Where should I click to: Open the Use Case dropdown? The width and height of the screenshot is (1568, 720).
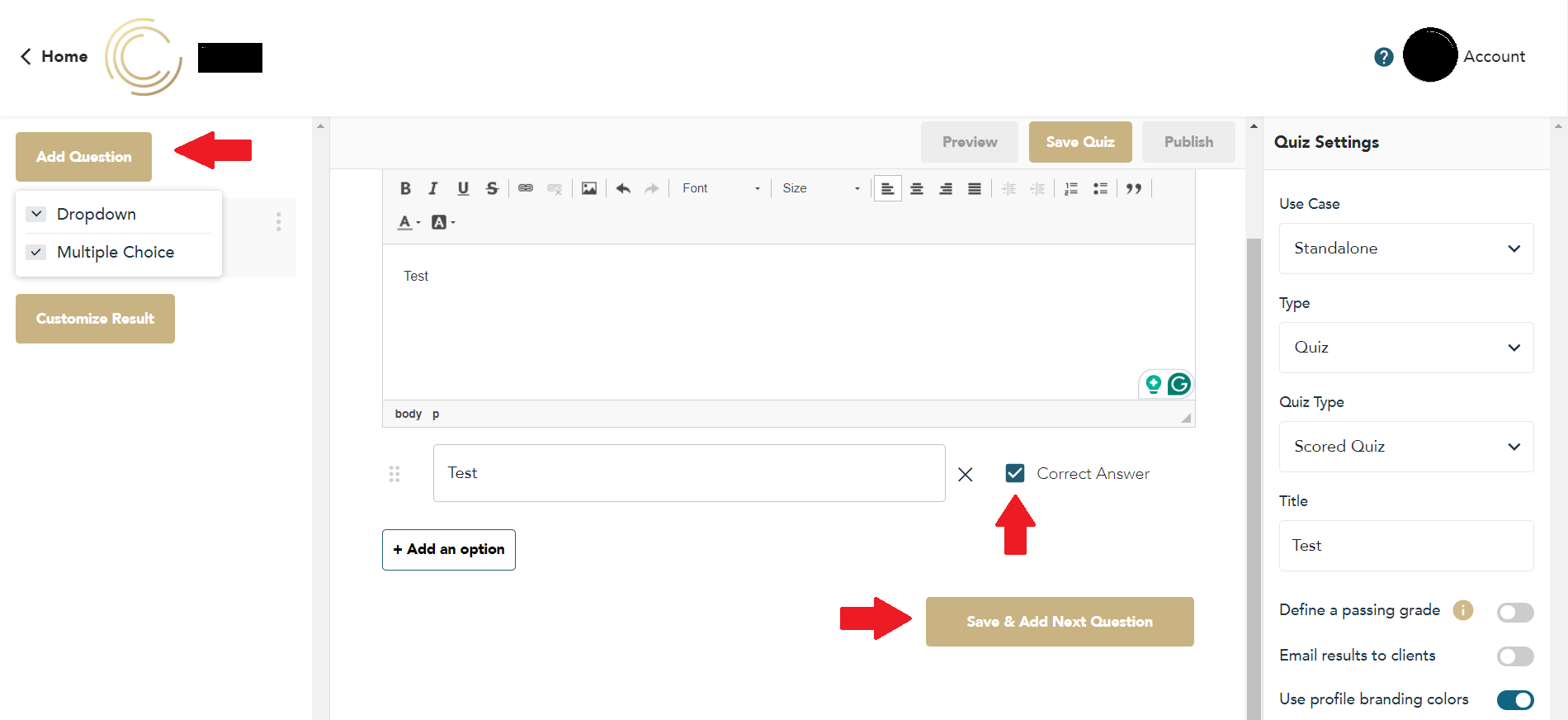1405,249
